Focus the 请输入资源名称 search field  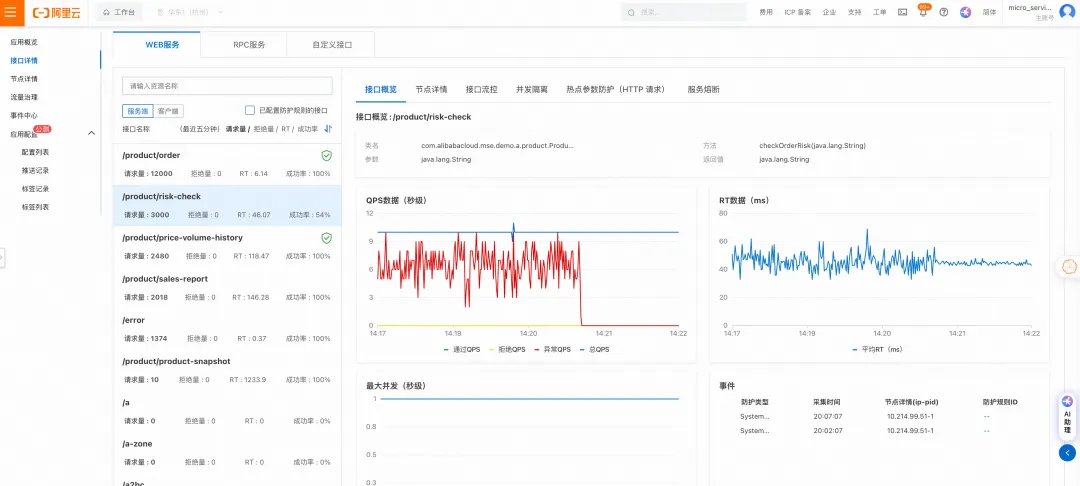pyautogui.click(x=227, y=86)
